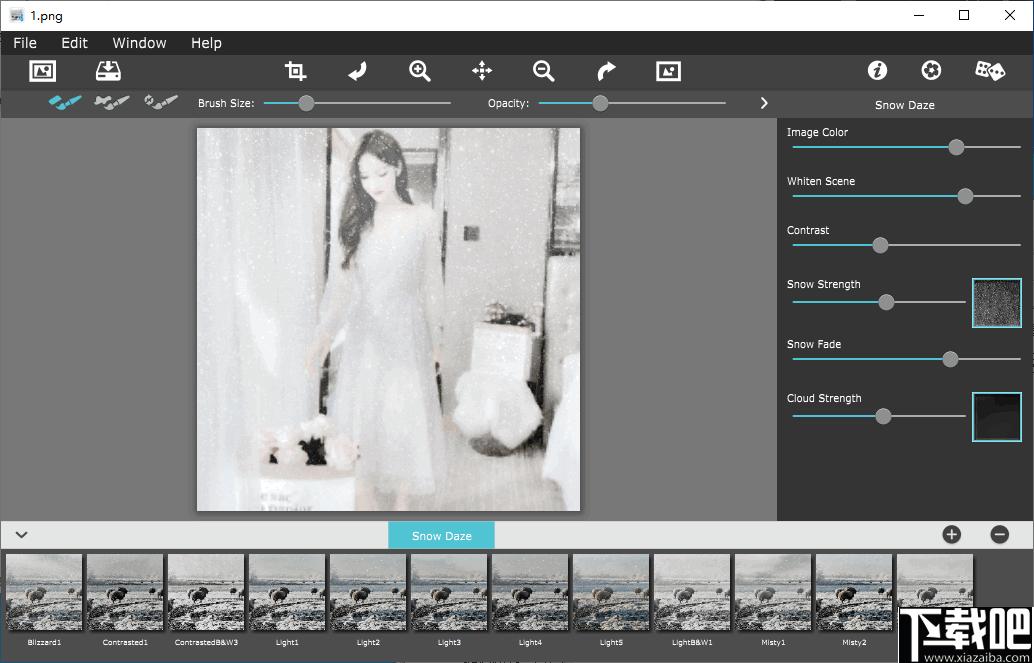Select the Snow Daze tab above presets

pyautogui.click(x=441, y=536)
